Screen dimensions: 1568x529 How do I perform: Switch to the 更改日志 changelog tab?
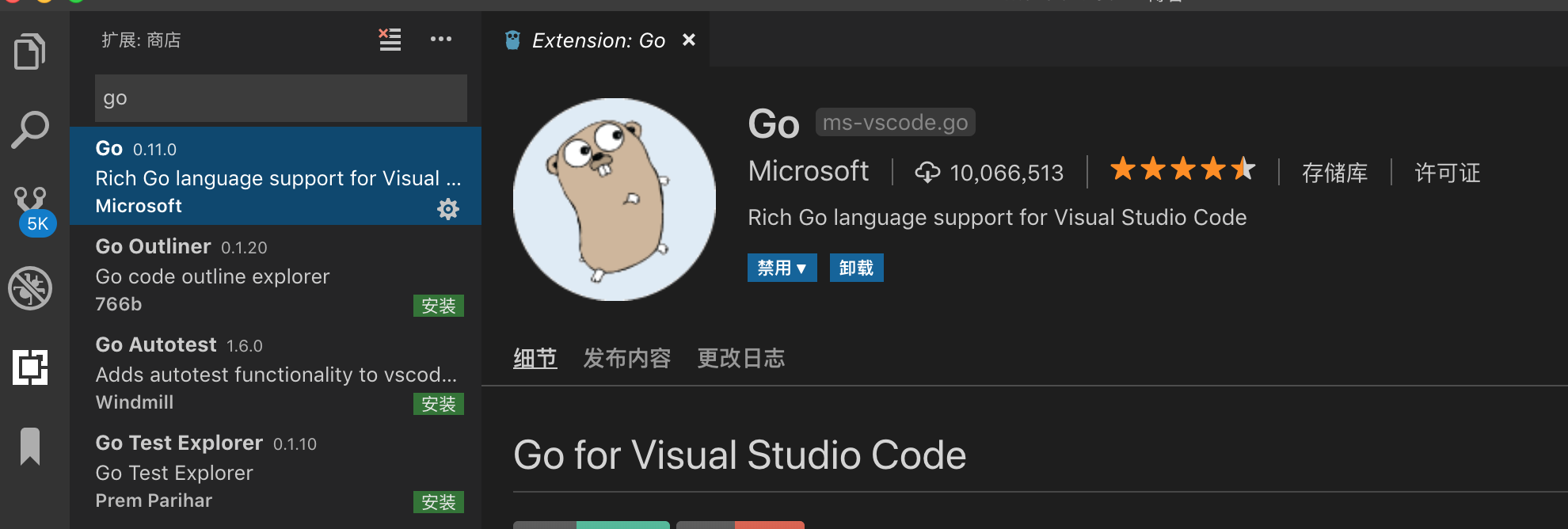pos(741,358)
